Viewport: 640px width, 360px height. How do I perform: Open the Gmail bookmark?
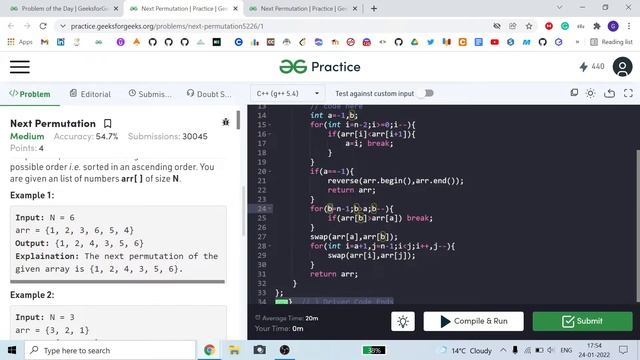(44, 42)
